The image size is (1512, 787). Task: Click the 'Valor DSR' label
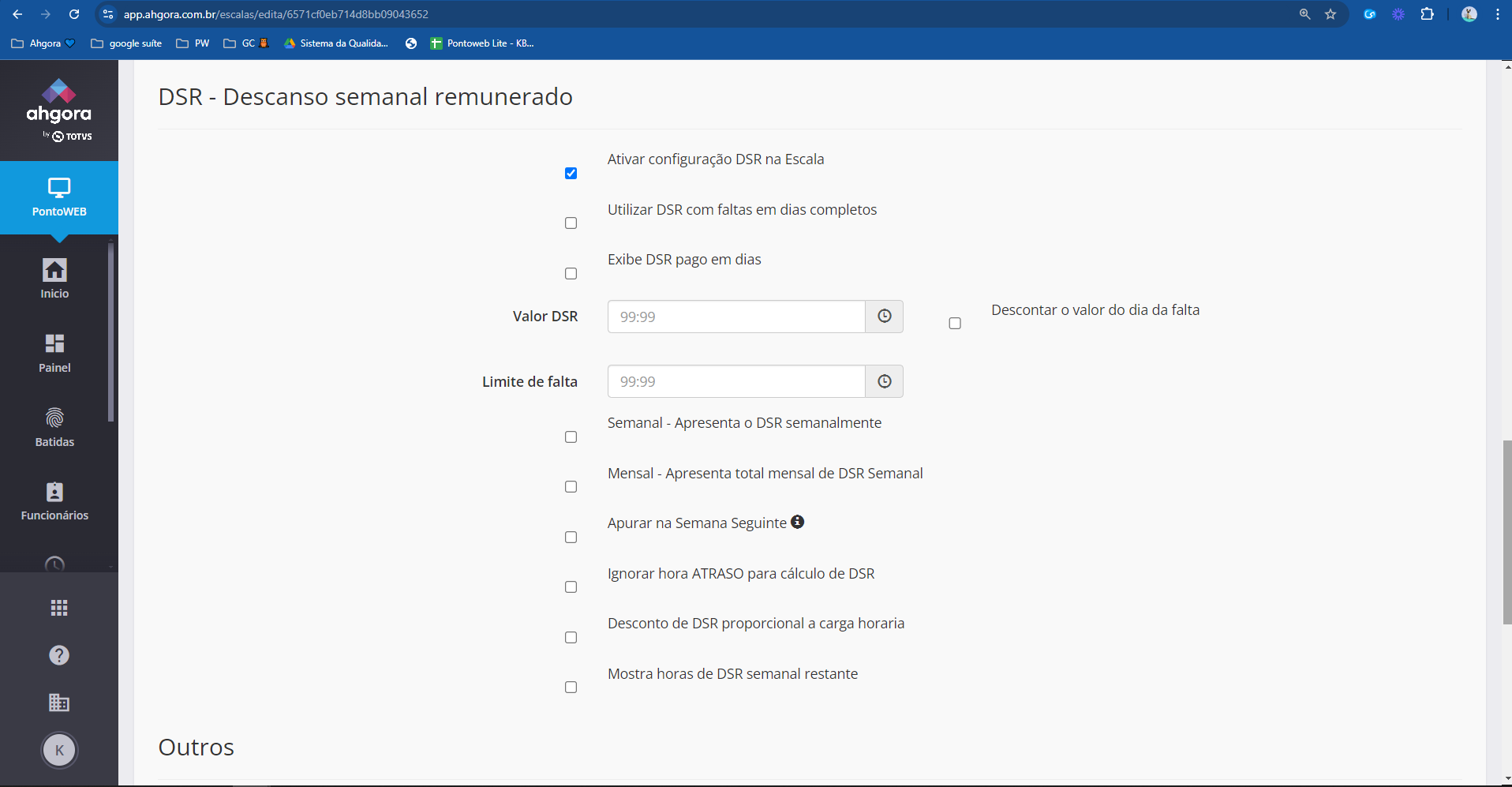545,317
